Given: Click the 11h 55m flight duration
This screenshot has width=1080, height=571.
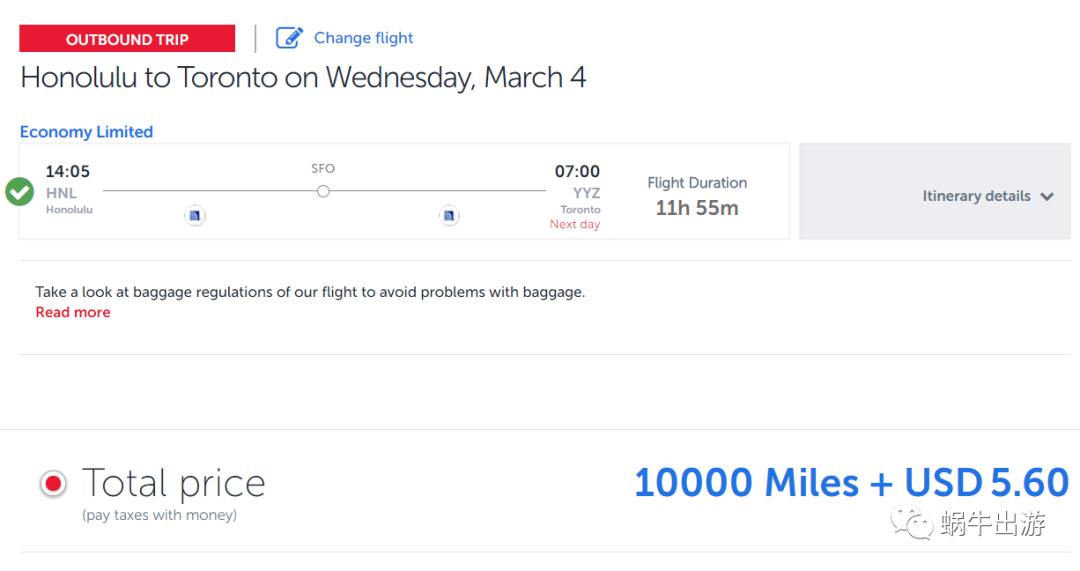Looking at the screenshot, I should click(697, 208).
